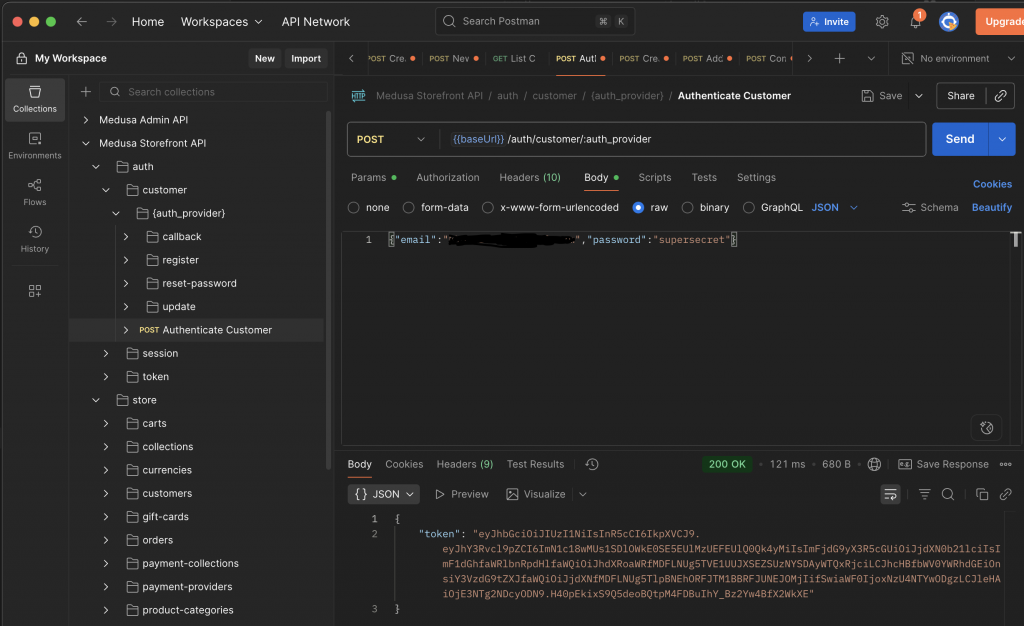
Task: Open the Test Results tab
Action: coord(535,464)
